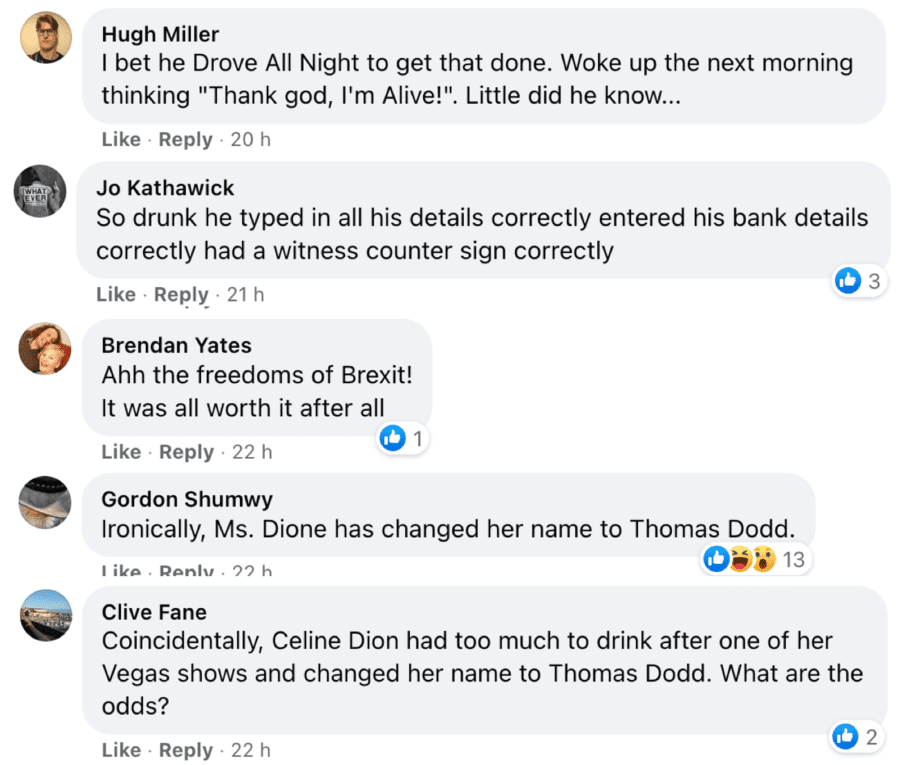Click the thumbs-up reaction icon on Brendan Yates' comment
Viewport: 900px width, 765px height.
[x=392, y=438]
